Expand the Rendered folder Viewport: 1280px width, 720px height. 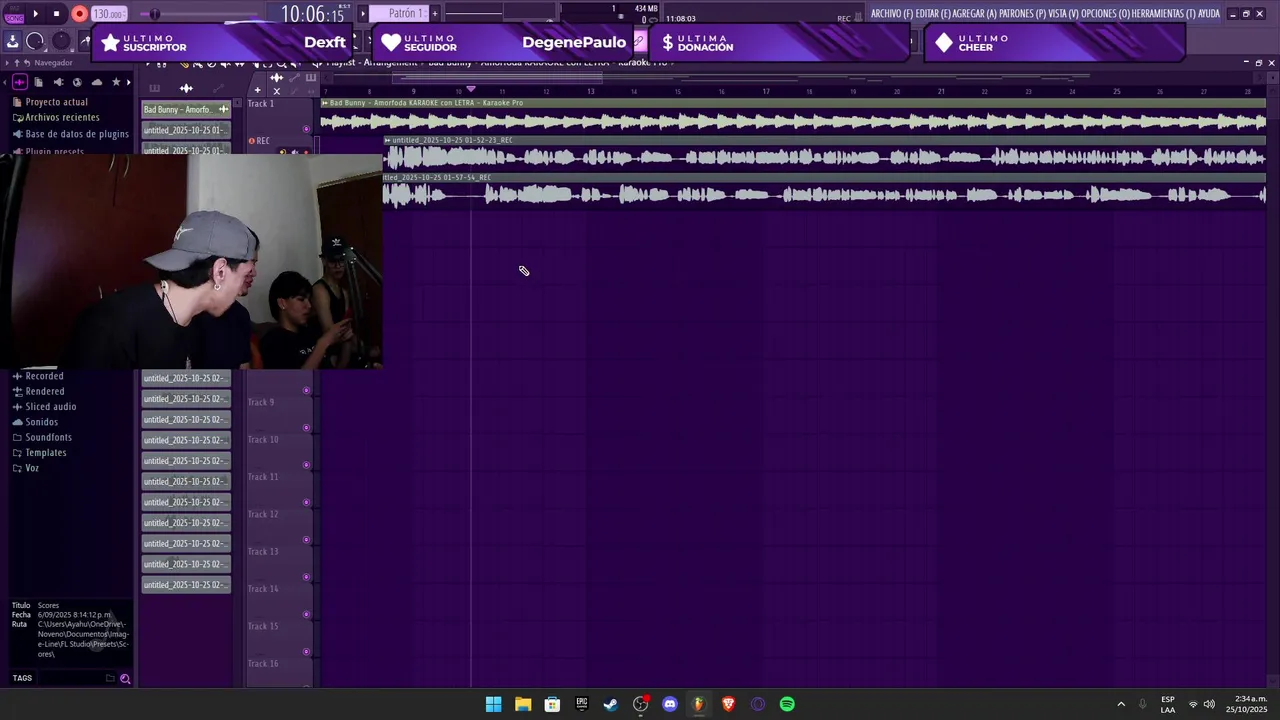[38, 391]
